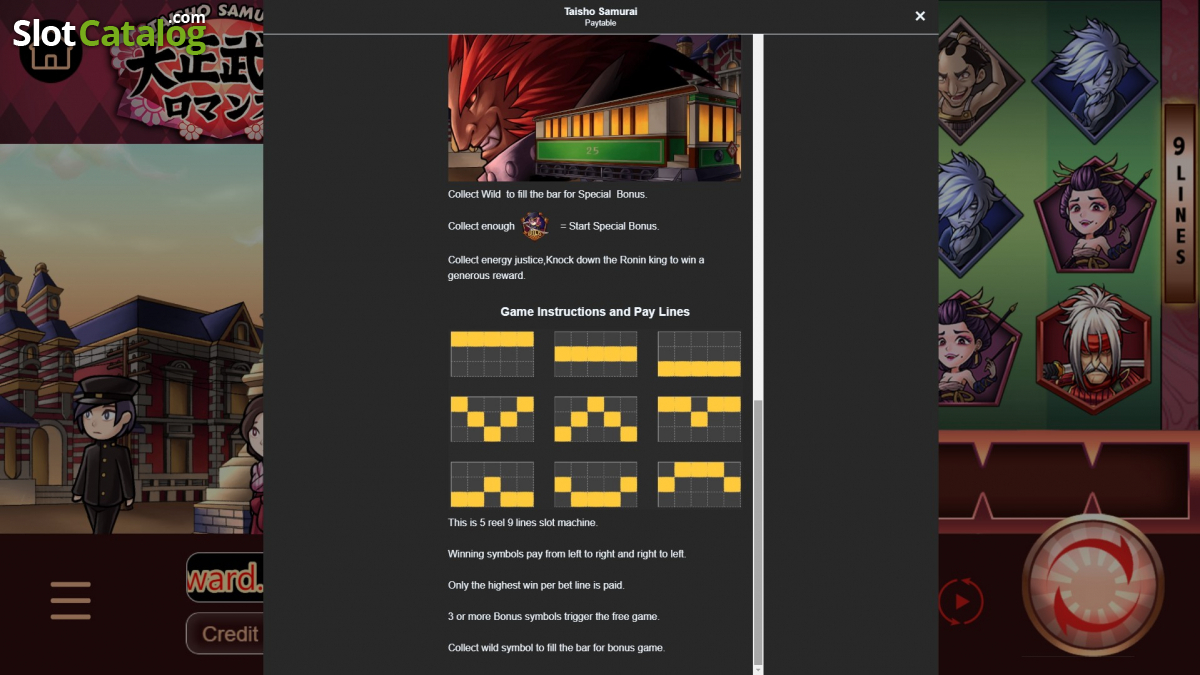Tap the Credit button

[225, 633]
